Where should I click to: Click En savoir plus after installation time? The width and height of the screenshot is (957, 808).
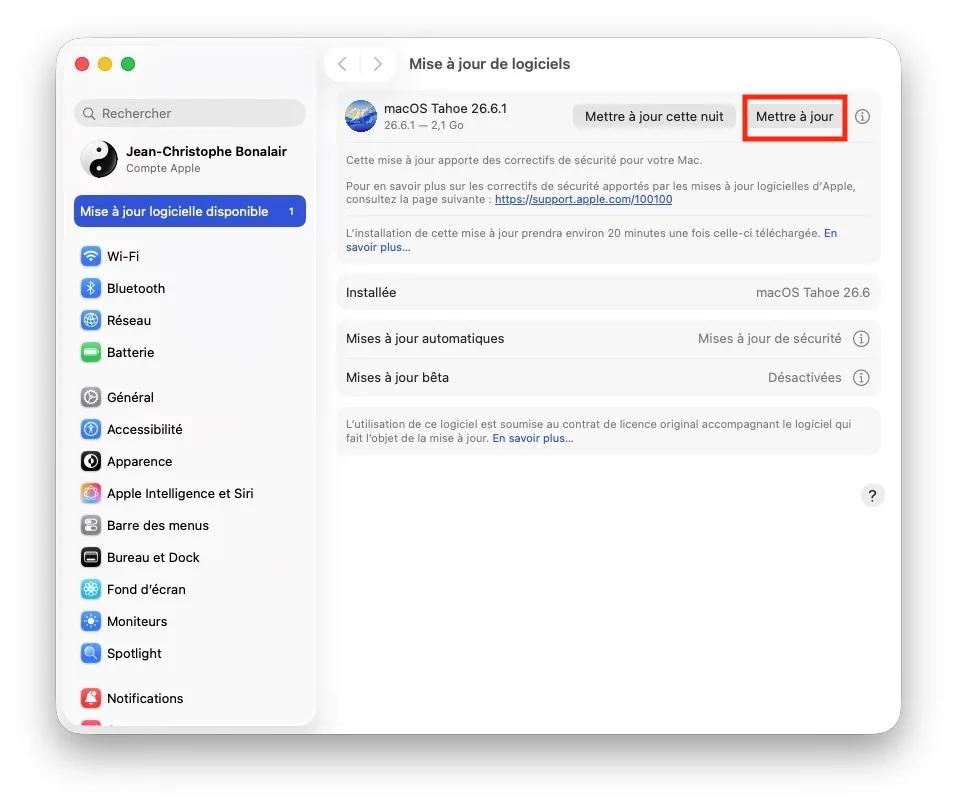click(591, 240)
